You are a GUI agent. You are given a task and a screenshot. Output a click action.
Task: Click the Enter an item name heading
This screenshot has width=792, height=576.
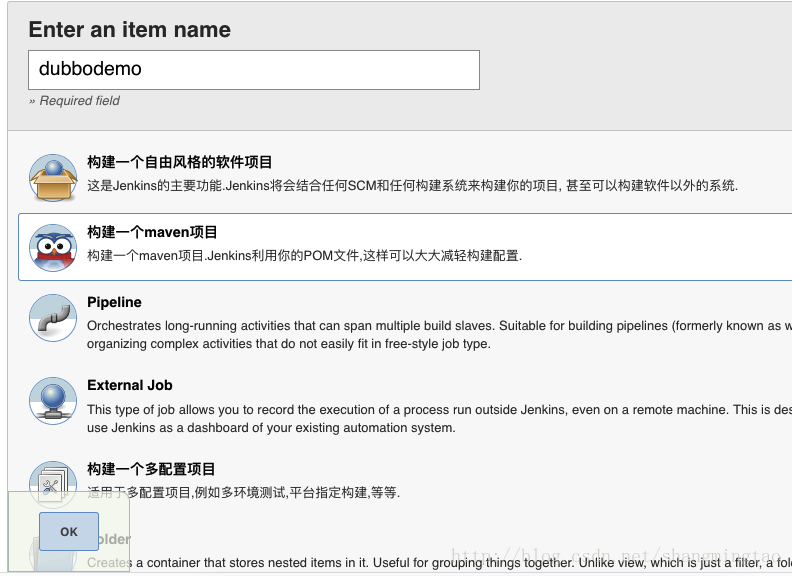(x=130, y=29)
